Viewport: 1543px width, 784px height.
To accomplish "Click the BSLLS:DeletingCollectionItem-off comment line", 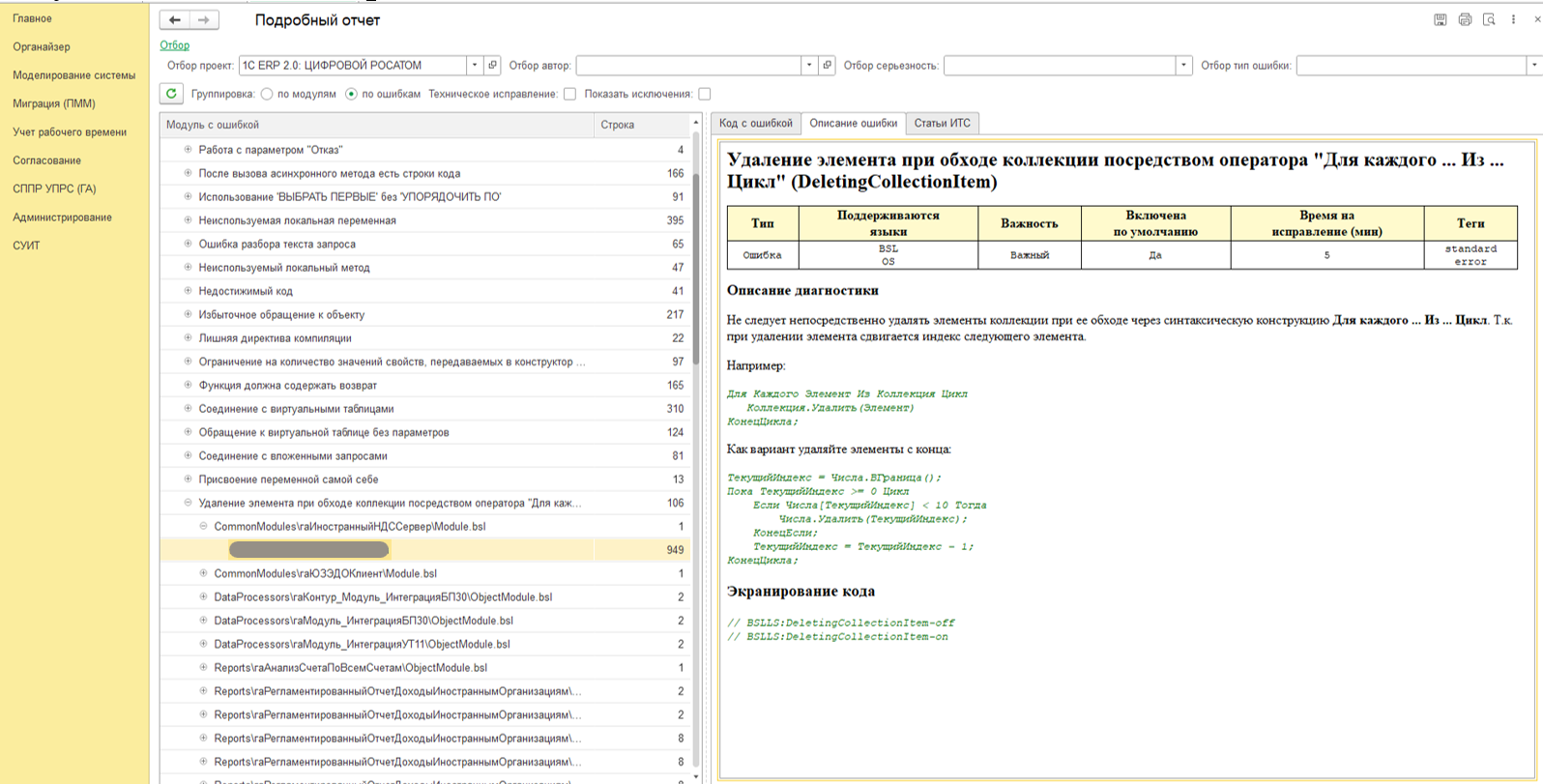I will (841, 623).
